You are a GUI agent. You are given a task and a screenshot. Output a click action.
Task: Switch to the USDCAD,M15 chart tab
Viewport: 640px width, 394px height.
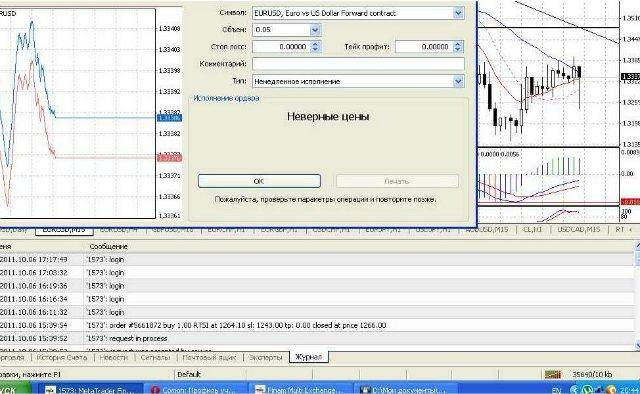pyautogui.click(x=578, y=229)
